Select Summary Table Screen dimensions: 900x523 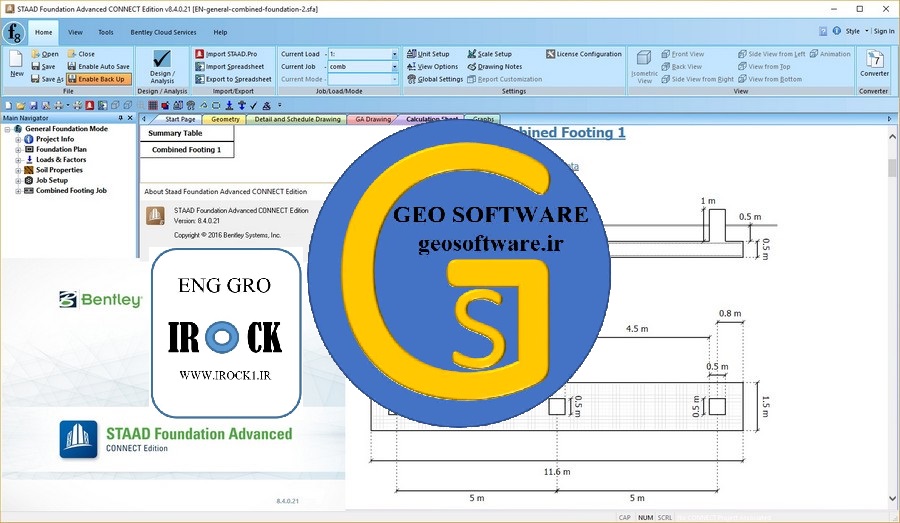[x=175, y=133]
